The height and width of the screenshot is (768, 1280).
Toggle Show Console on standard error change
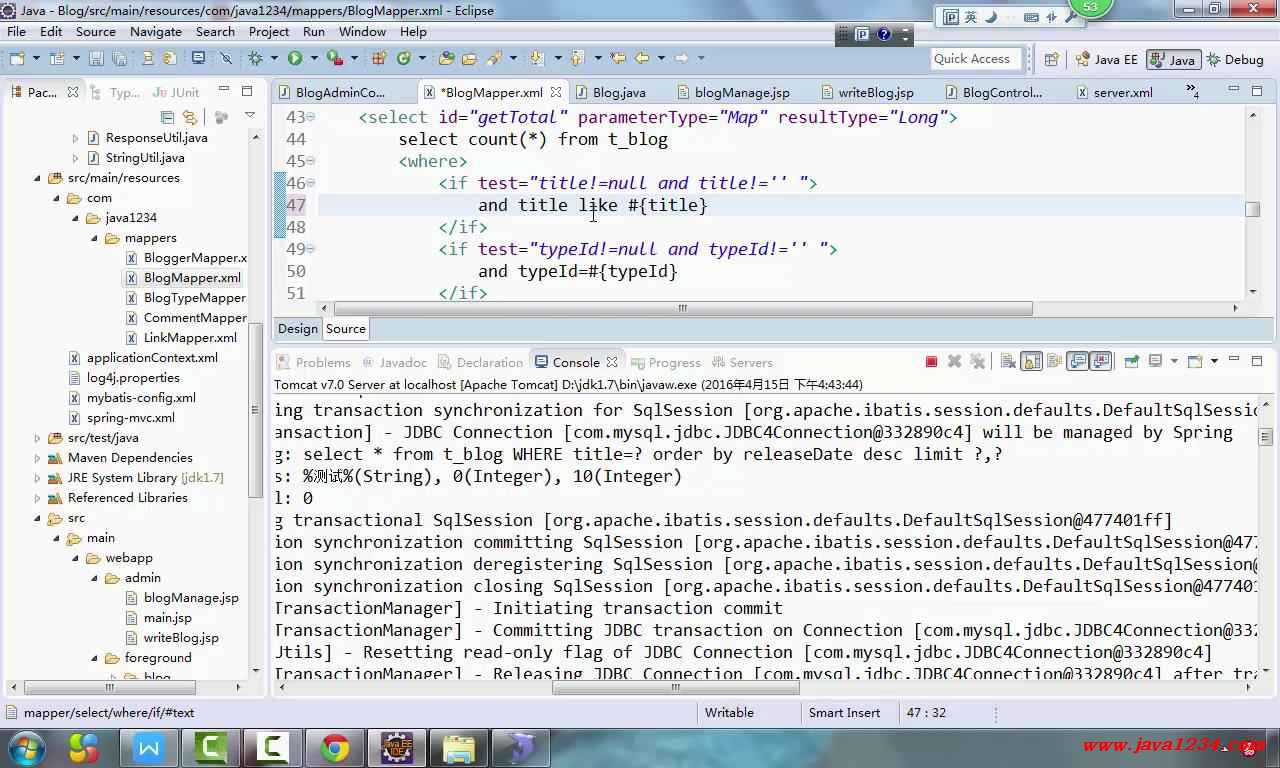click(1101, 362)
